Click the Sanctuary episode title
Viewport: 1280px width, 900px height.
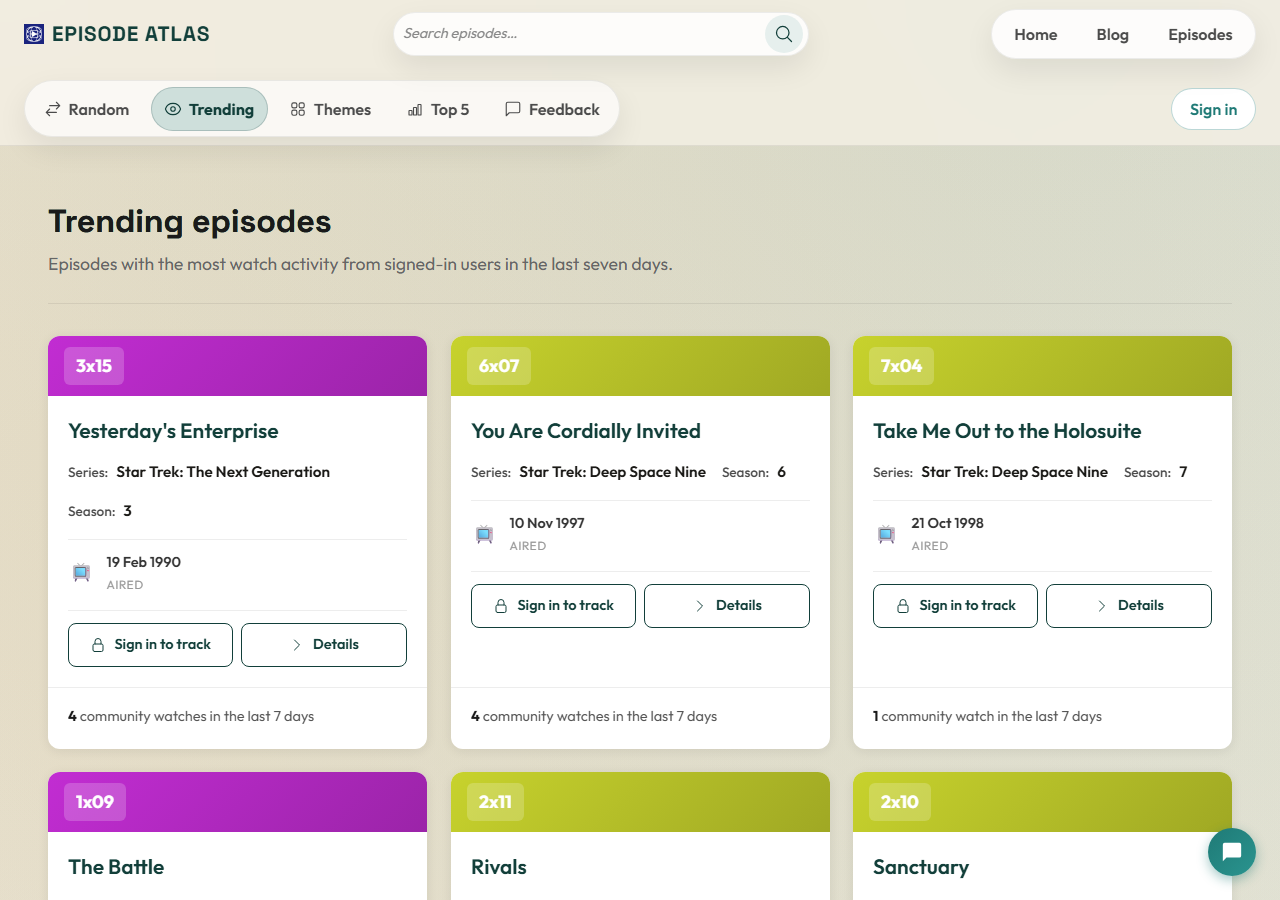(x=921, y=867)
